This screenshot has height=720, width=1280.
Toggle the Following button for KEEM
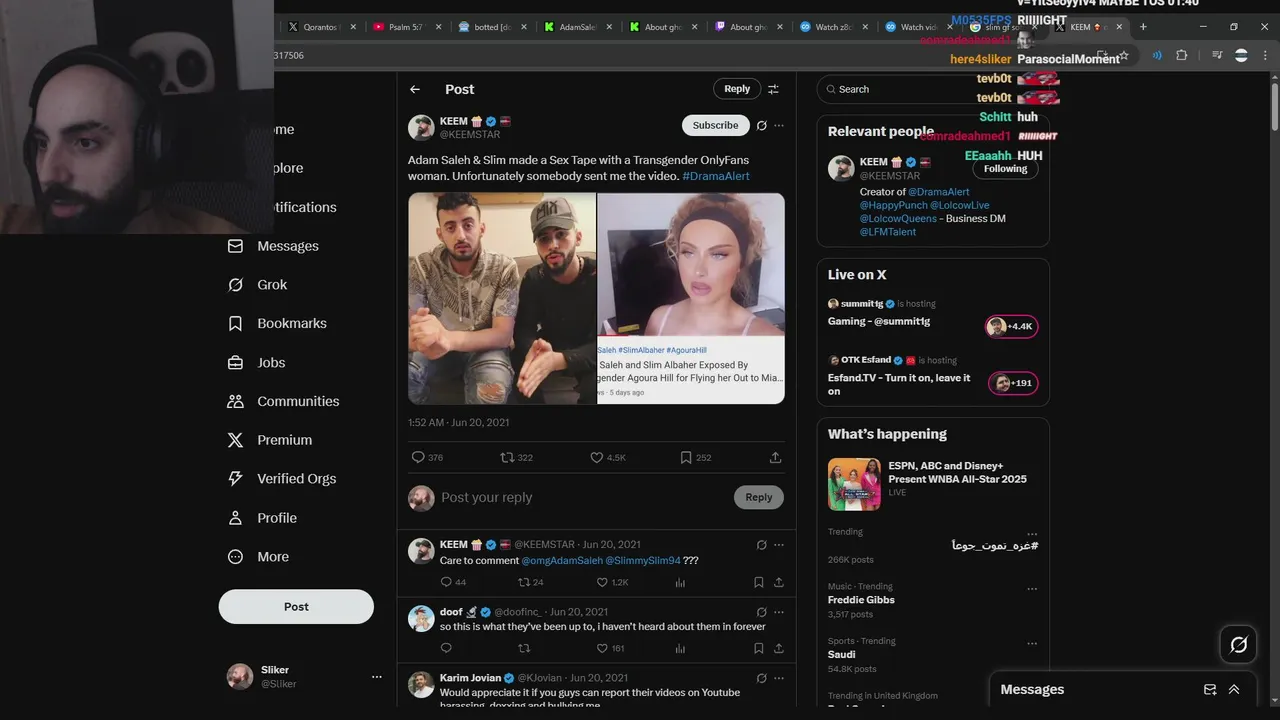[x=1005, y=169]
